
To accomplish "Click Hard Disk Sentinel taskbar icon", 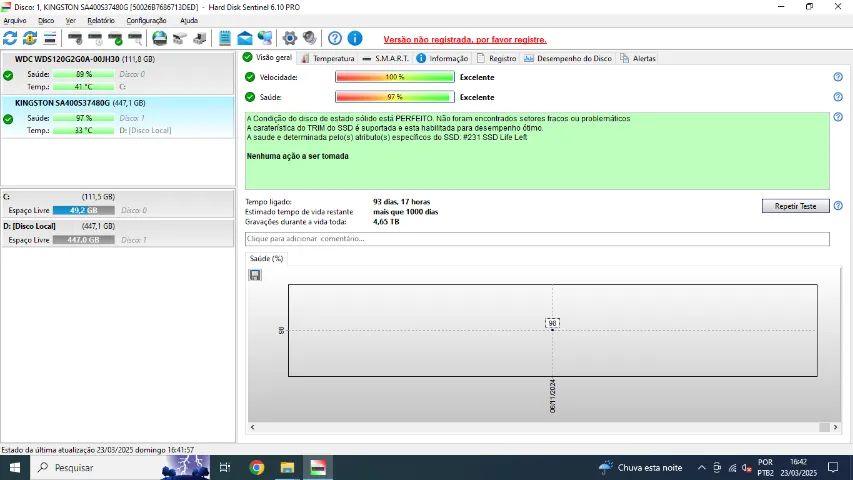I will point(318,467).
